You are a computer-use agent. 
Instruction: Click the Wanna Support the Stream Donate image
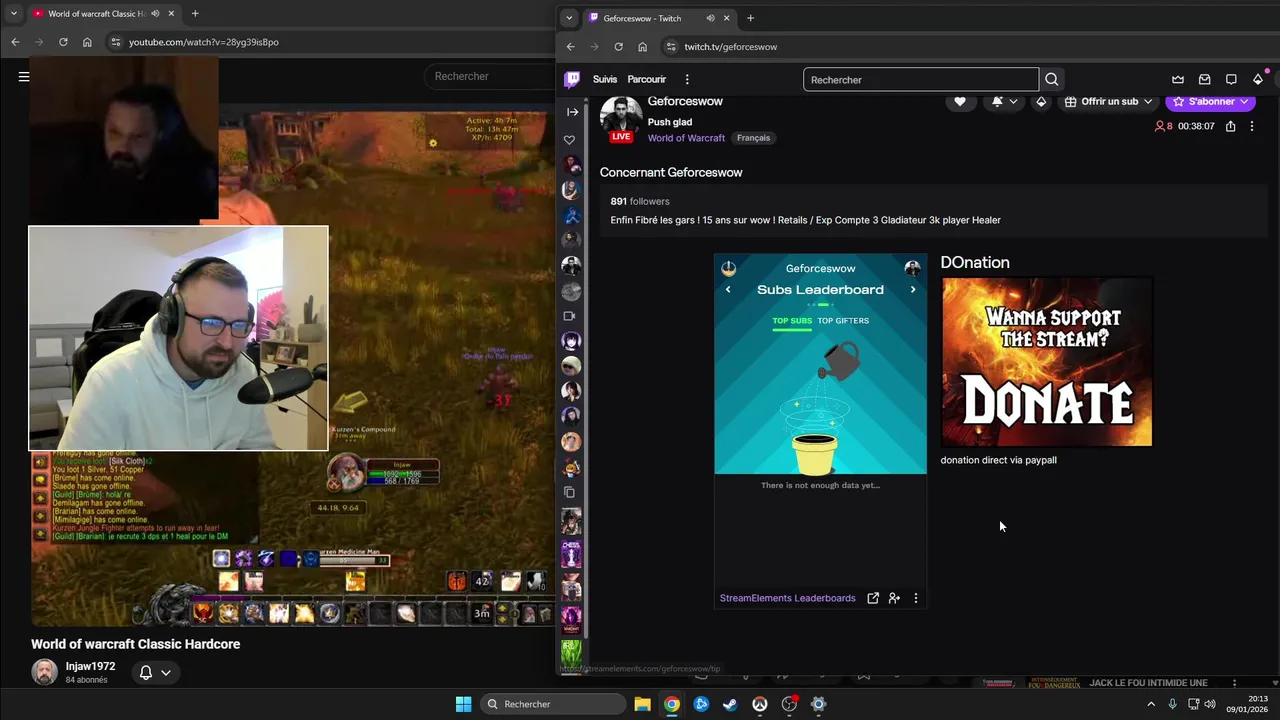1047,363
